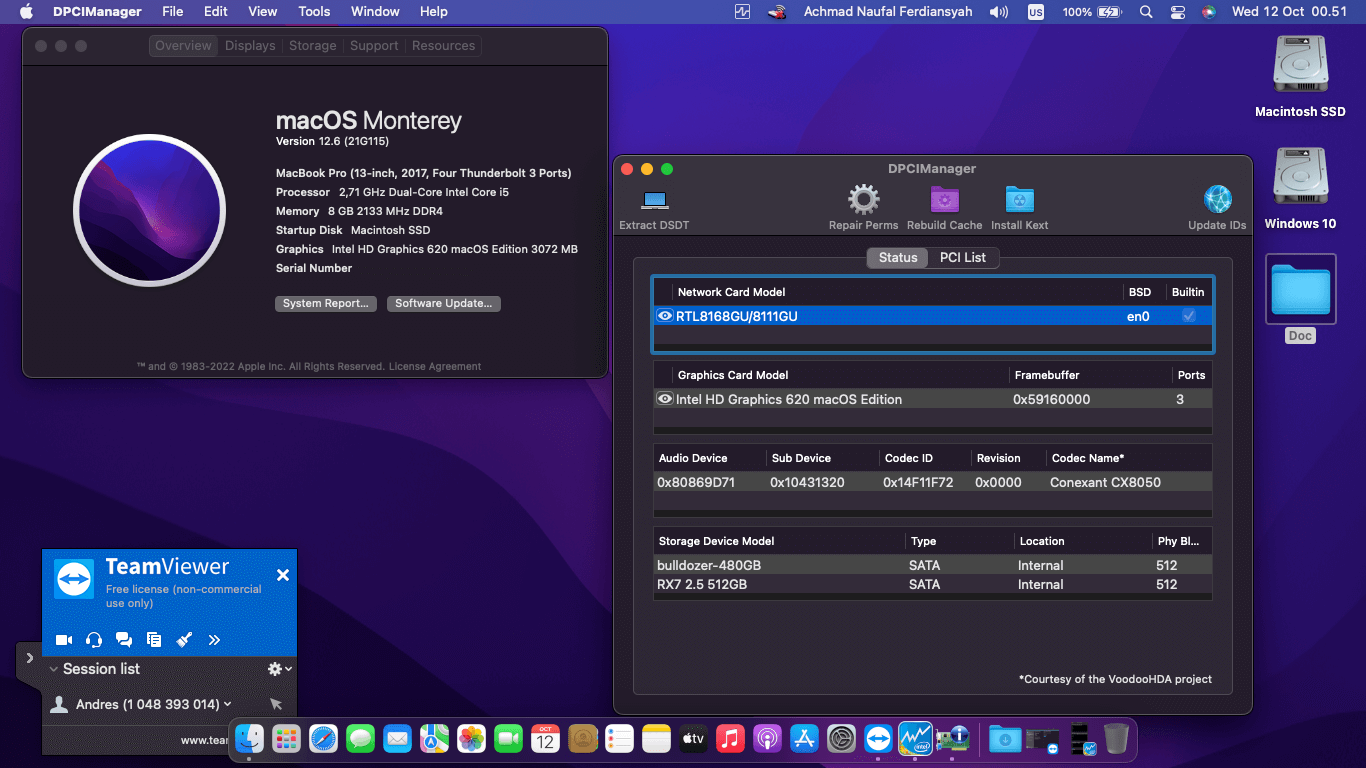Open the downloads folder stack in the Dock
1366x768 pixels.
(x=1005, y=739)
